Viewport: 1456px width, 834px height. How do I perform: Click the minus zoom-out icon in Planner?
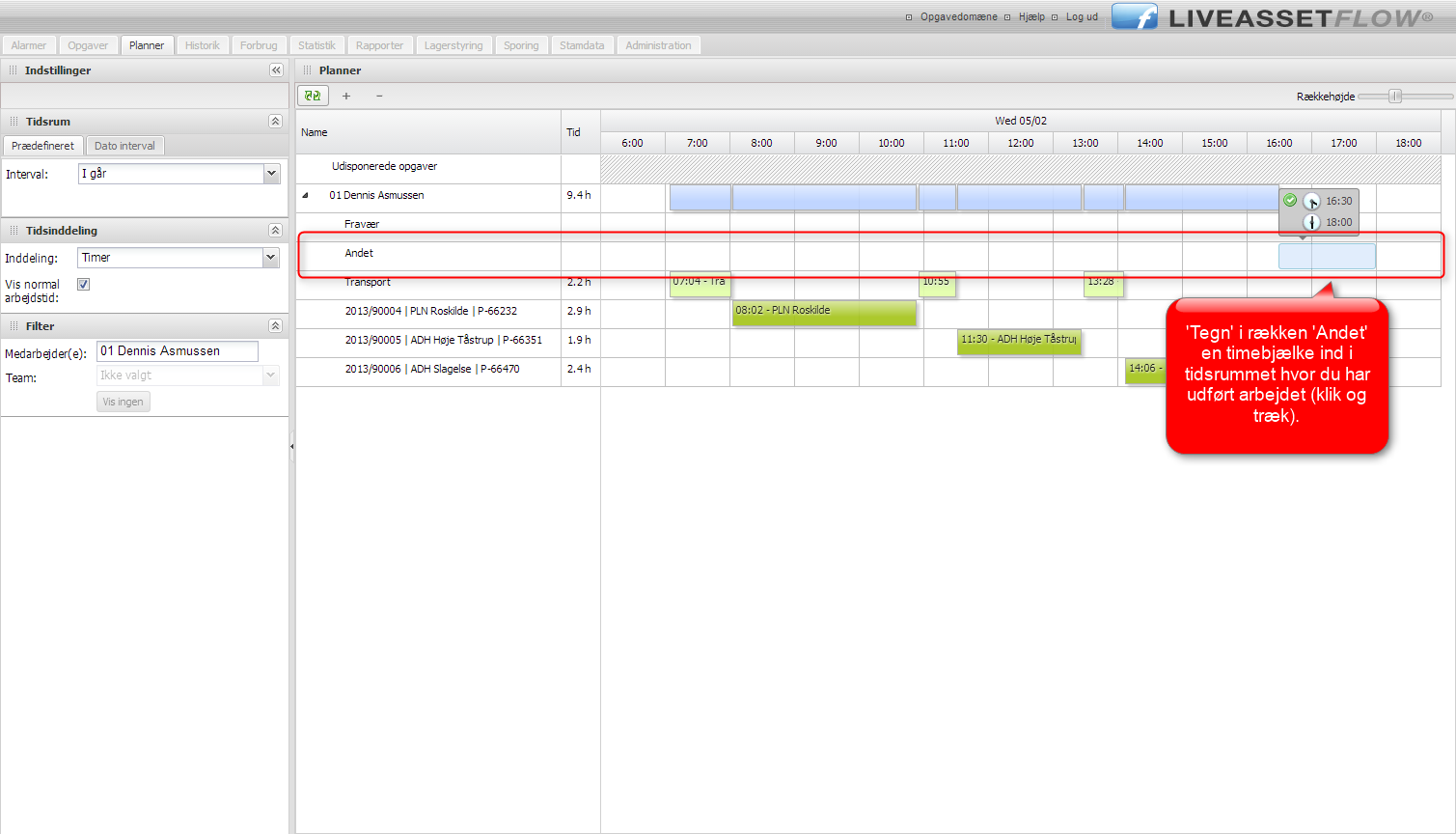(379, 96)
